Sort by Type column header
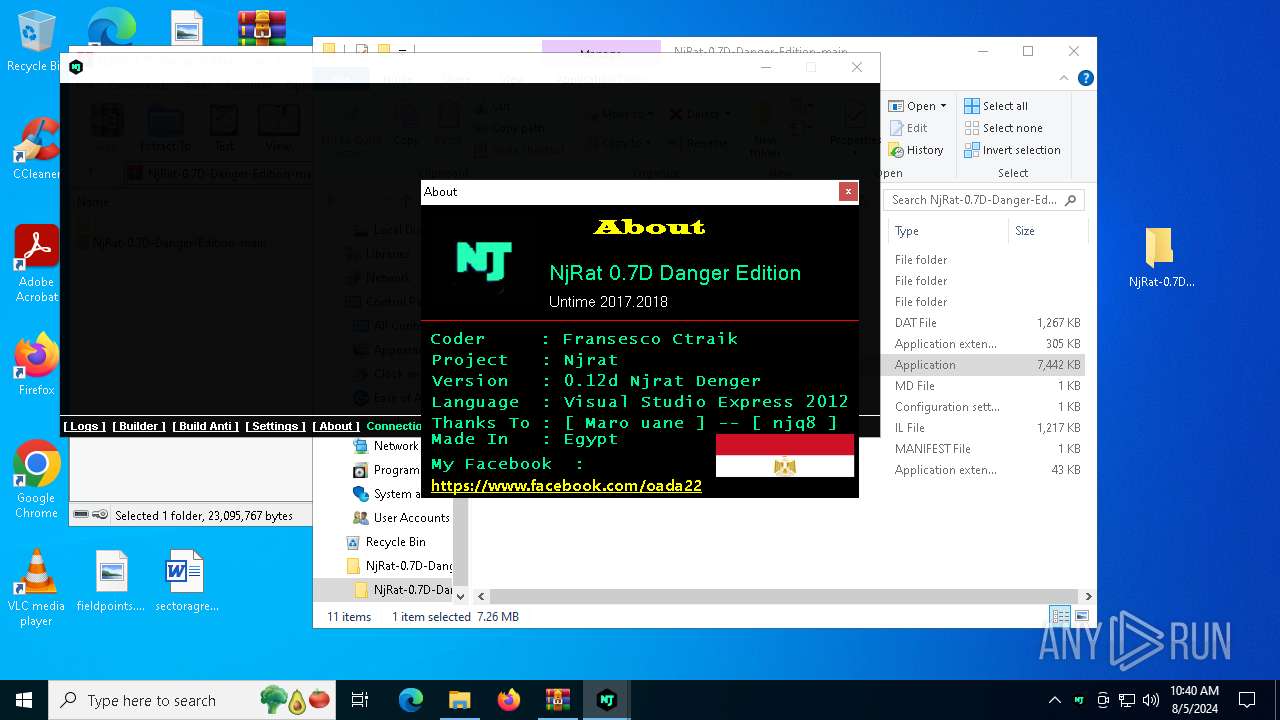 907,231
